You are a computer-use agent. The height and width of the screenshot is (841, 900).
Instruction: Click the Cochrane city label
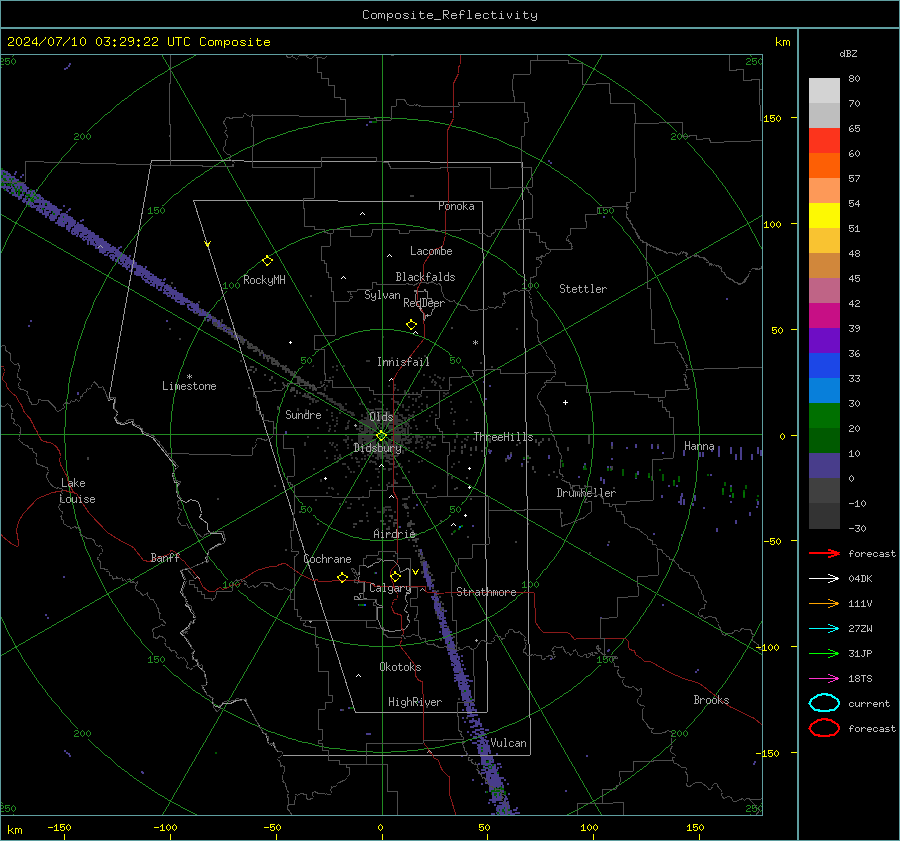[327, 559]
